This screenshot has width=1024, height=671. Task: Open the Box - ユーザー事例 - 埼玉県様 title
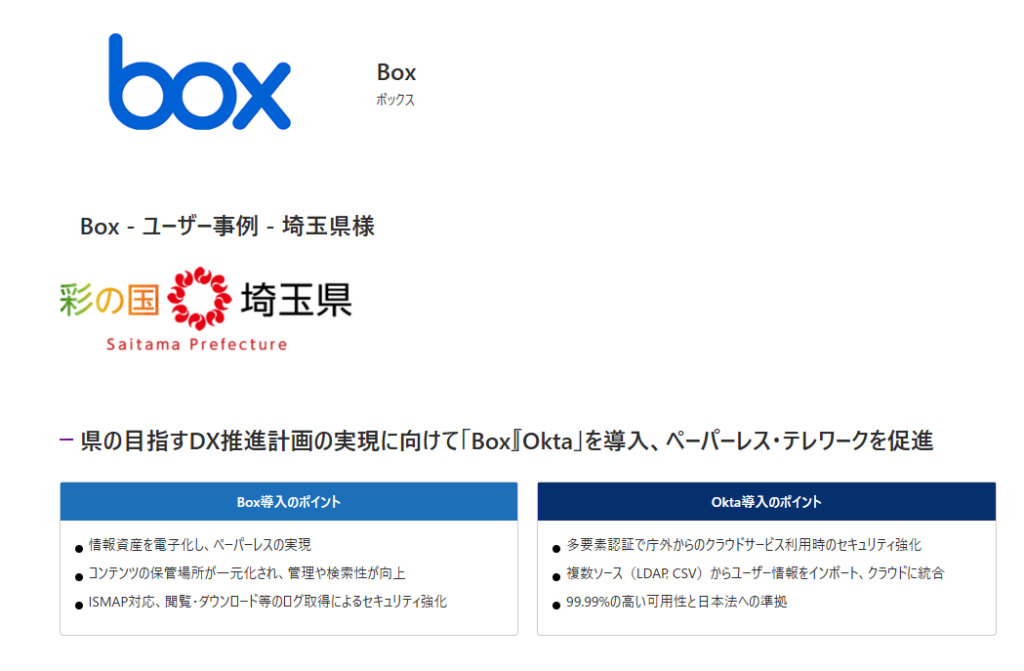[x=227, y=227]
